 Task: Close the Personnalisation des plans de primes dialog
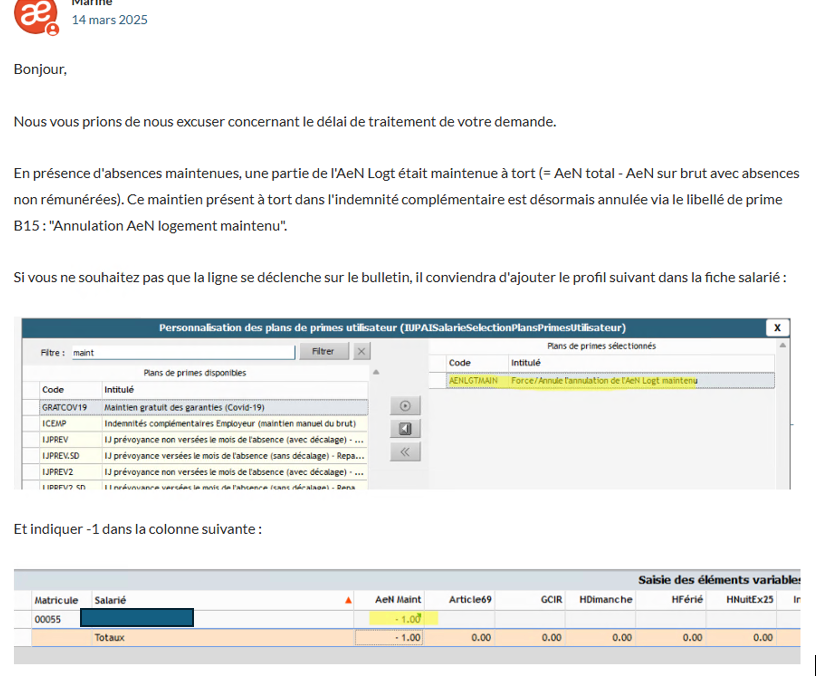[777, 328]
